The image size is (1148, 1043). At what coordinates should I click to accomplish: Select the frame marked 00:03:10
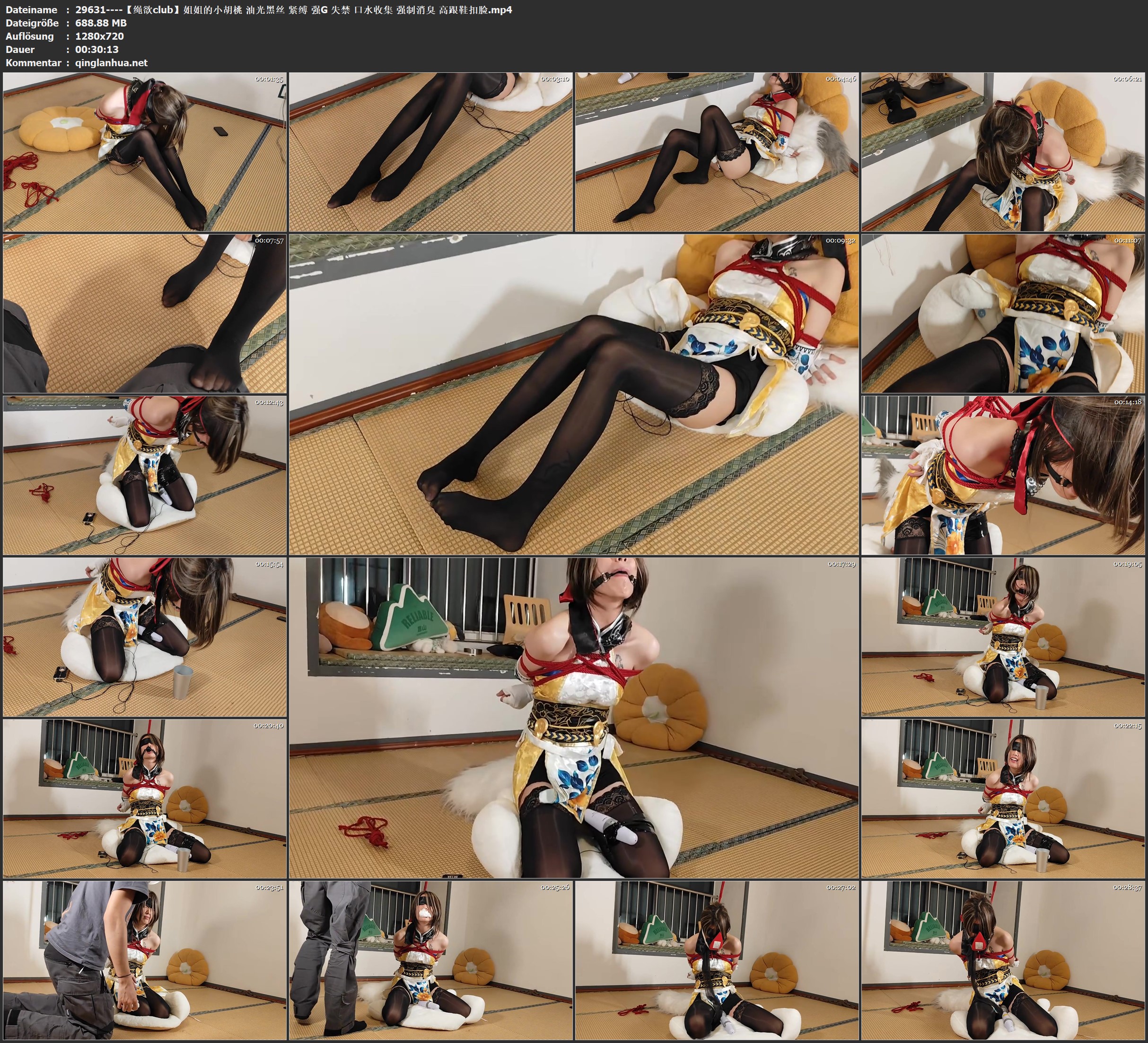click(430, 152)
